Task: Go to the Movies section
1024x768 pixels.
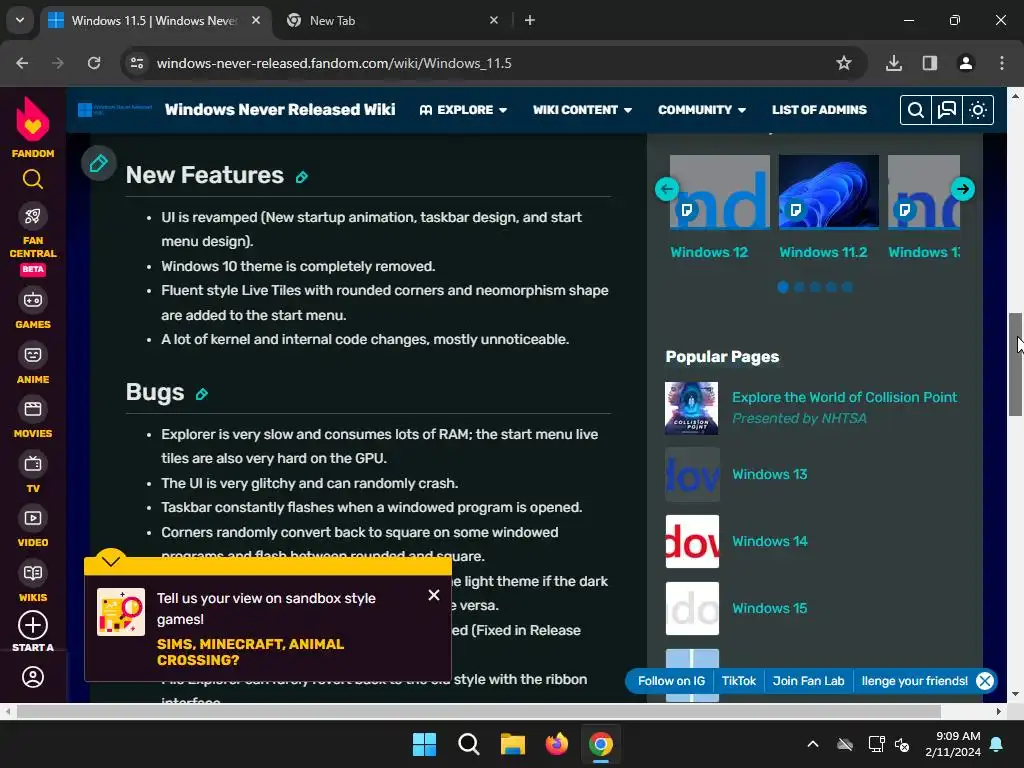Action: pos(33,418)
